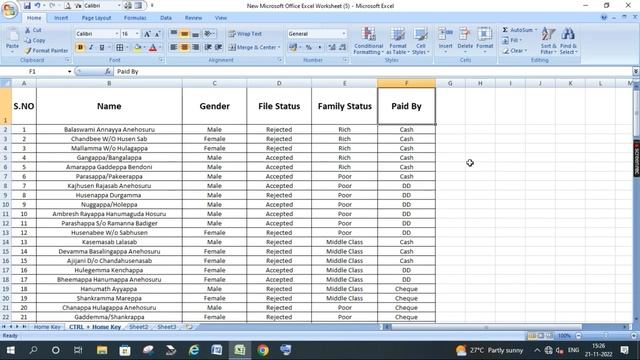The height and width of the screenshot is (360, 640).
Task: Set top vertical alignment
Action: pos(173,34)
